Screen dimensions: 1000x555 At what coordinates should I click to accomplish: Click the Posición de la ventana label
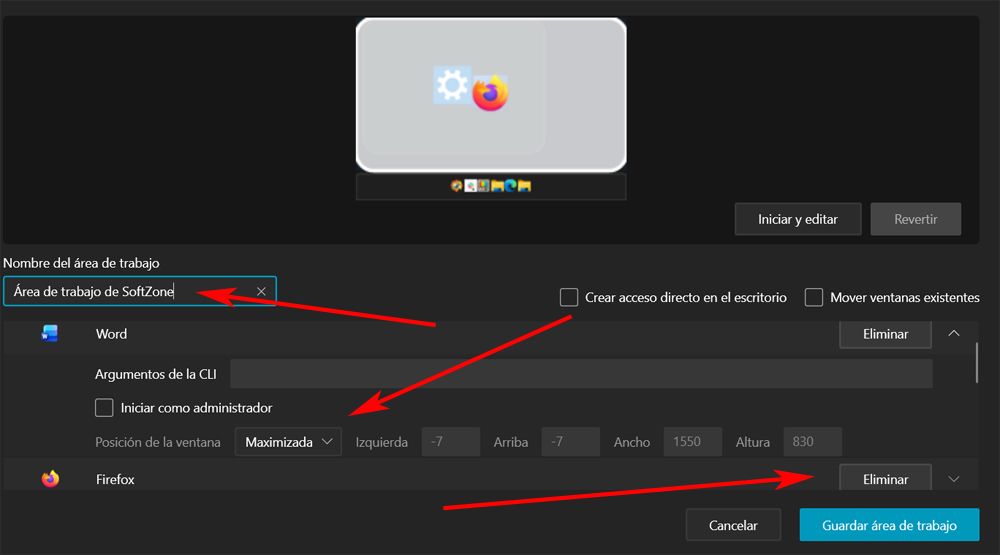158,442
